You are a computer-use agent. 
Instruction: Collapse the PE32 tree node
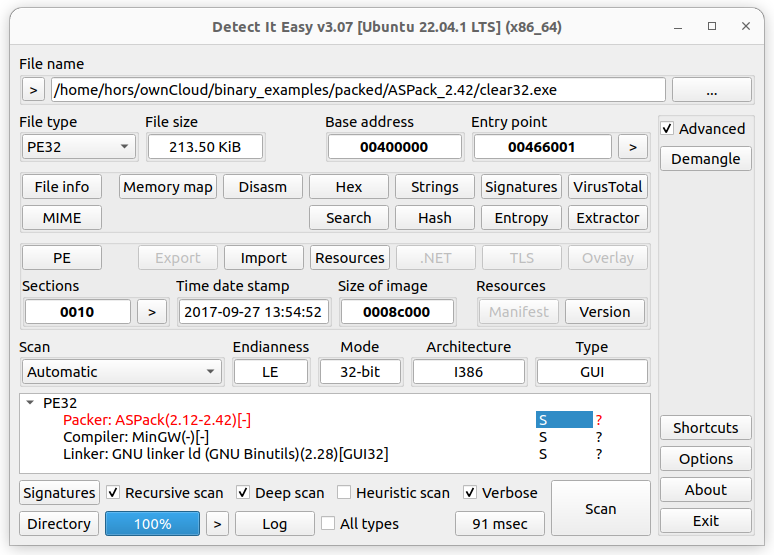click(x=30, y=403)
